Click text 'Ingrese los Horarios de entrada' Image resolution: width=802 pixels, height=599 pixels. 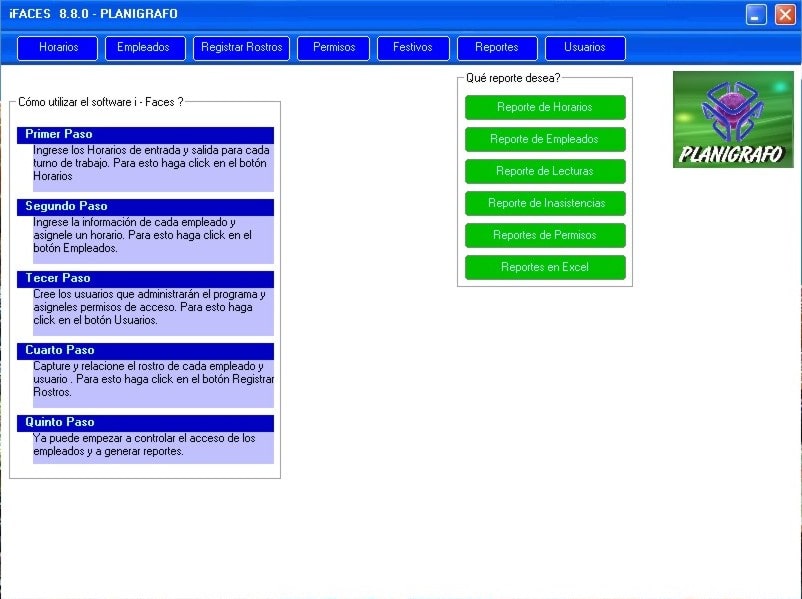pos(105,150)
